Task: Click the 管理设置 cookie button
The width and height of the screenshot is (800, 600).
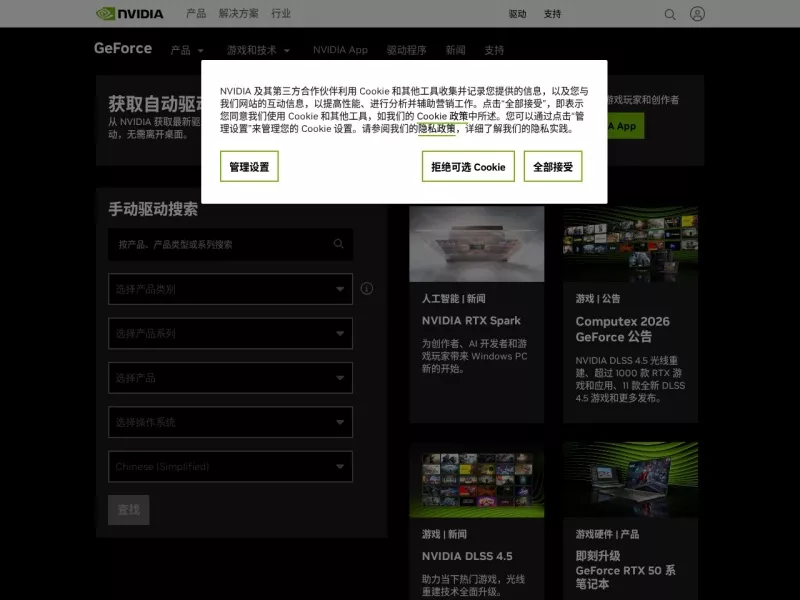Action: coord(249,166)
